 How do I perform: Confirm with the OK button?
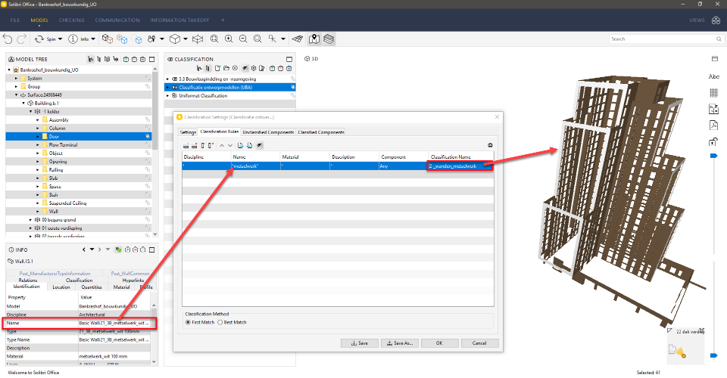(439, 343)
